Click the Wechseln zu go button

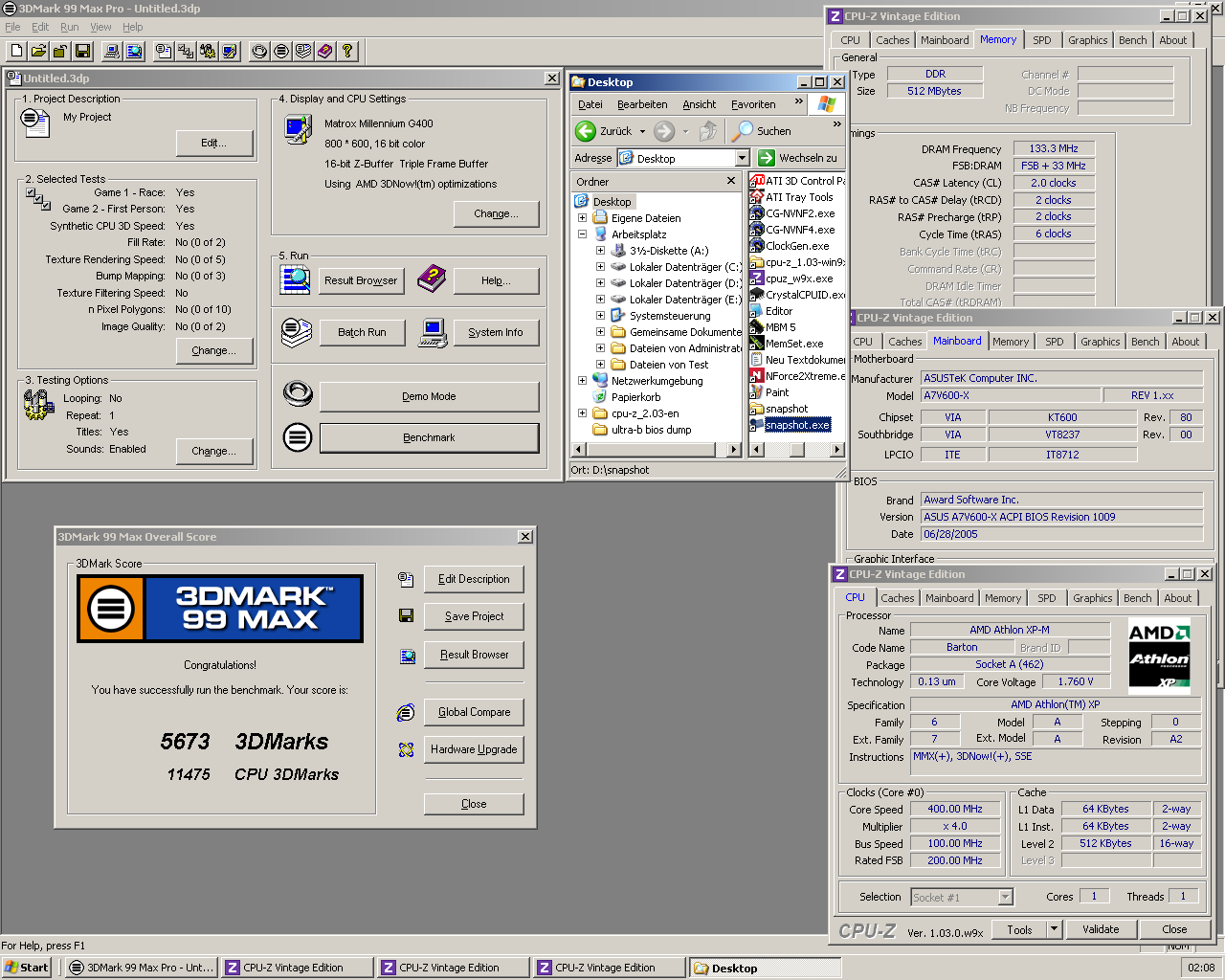click(x=797, y=158)
